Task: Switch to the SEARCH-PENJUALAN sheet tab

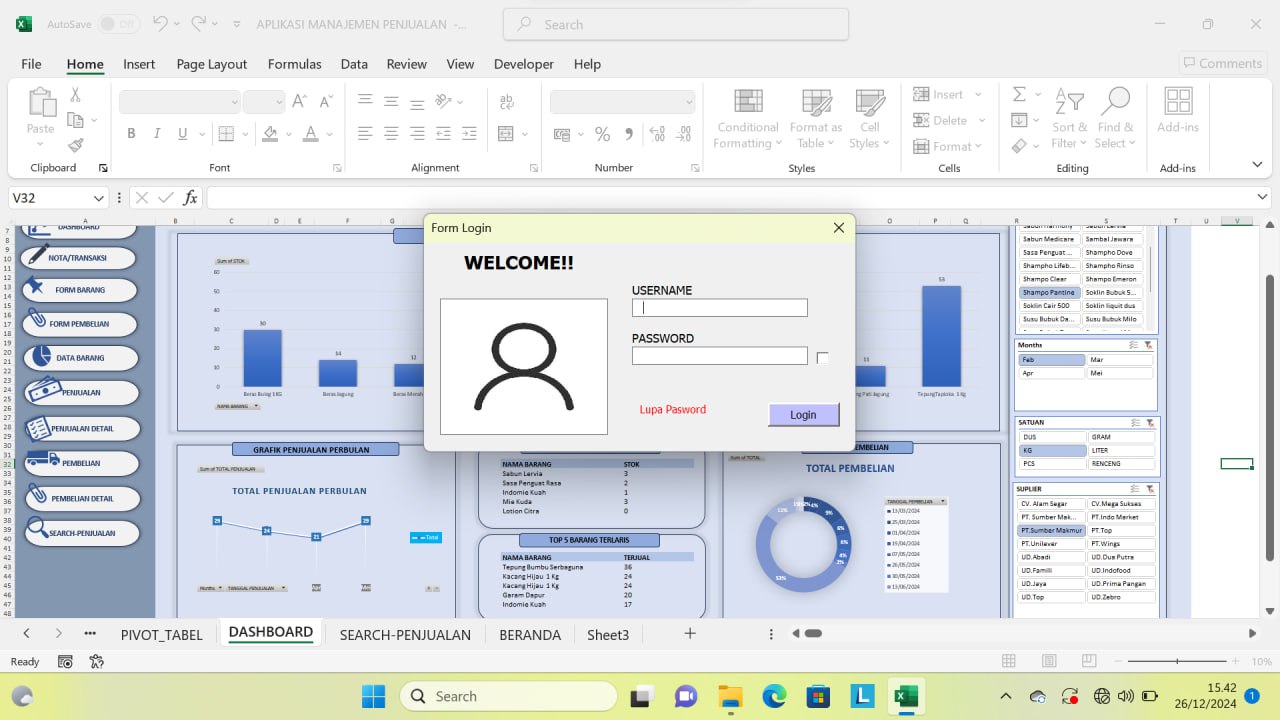Action: point(405,634)
